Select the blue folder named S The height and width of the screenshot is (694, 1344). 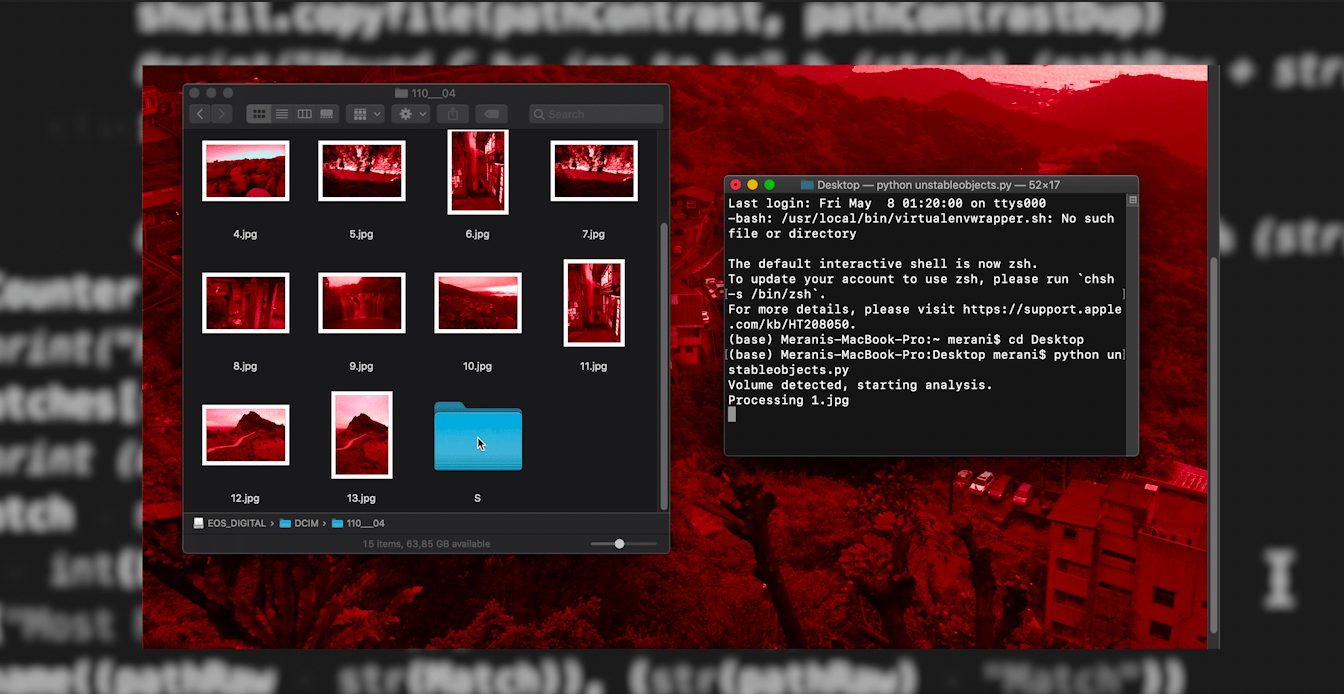477,436
